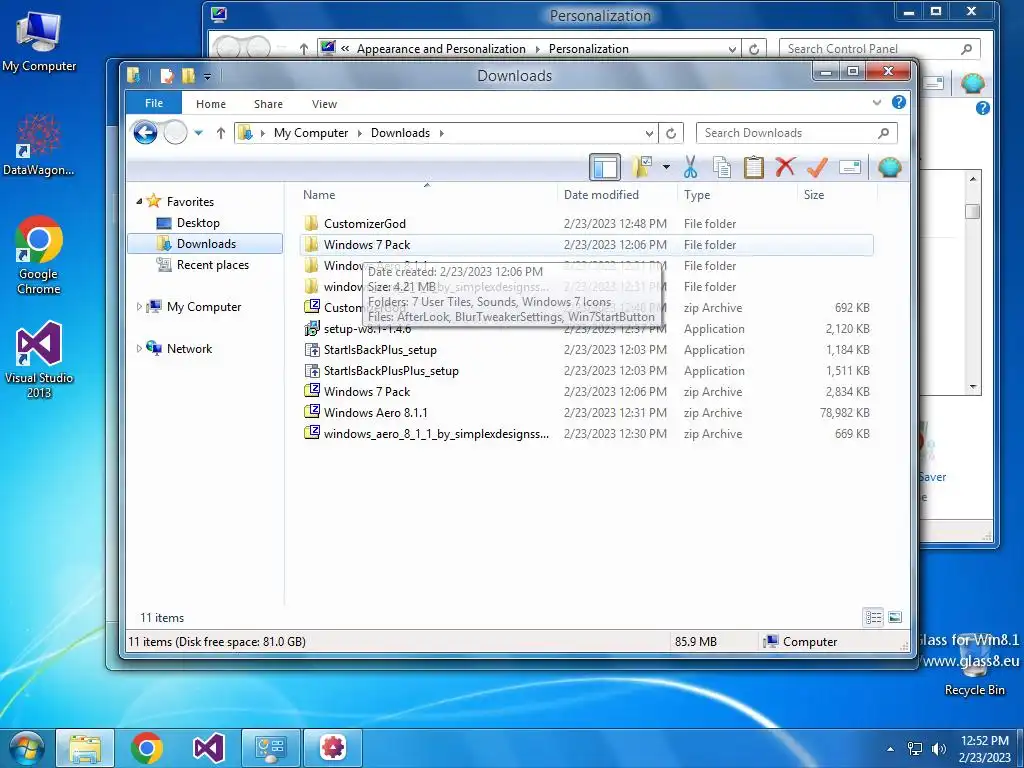Click the new folder icon in title bar
1024x768 pixels.
[x=188, y=76]
